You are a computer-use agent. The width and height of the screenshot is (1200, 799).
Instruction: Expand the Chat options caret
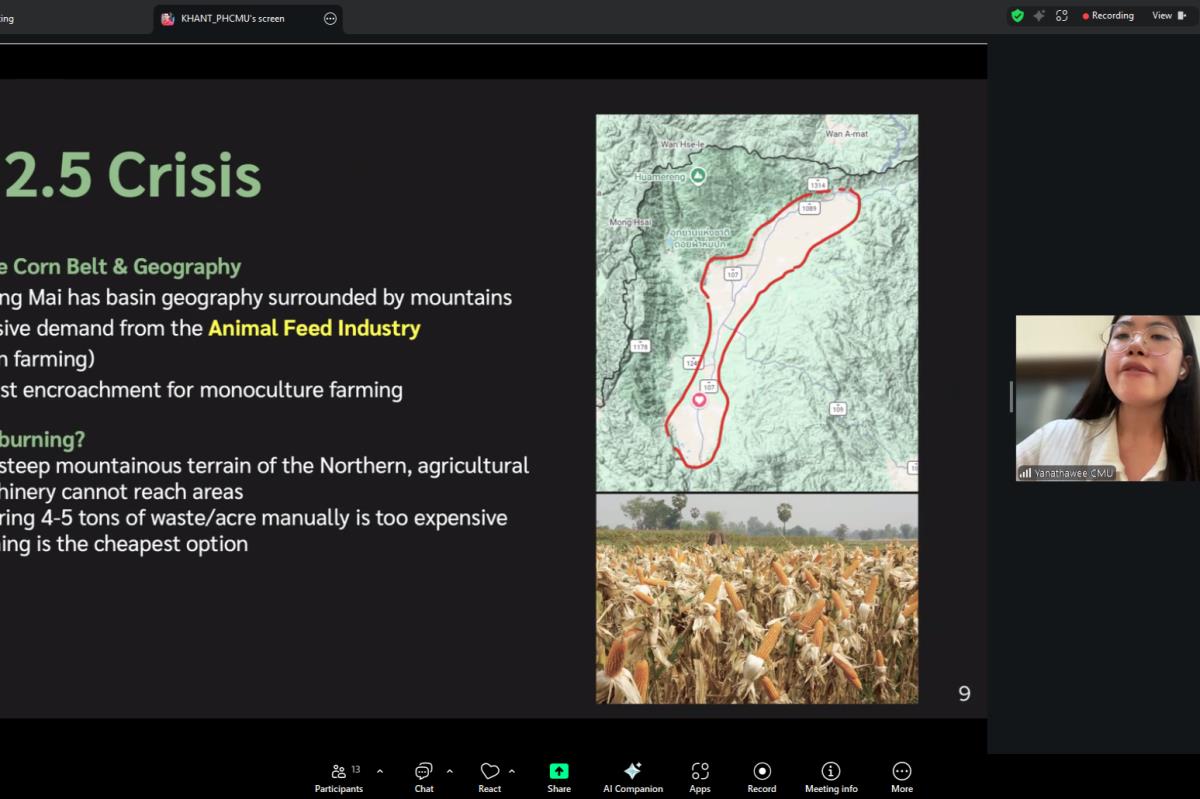click(x=449, y=771)
